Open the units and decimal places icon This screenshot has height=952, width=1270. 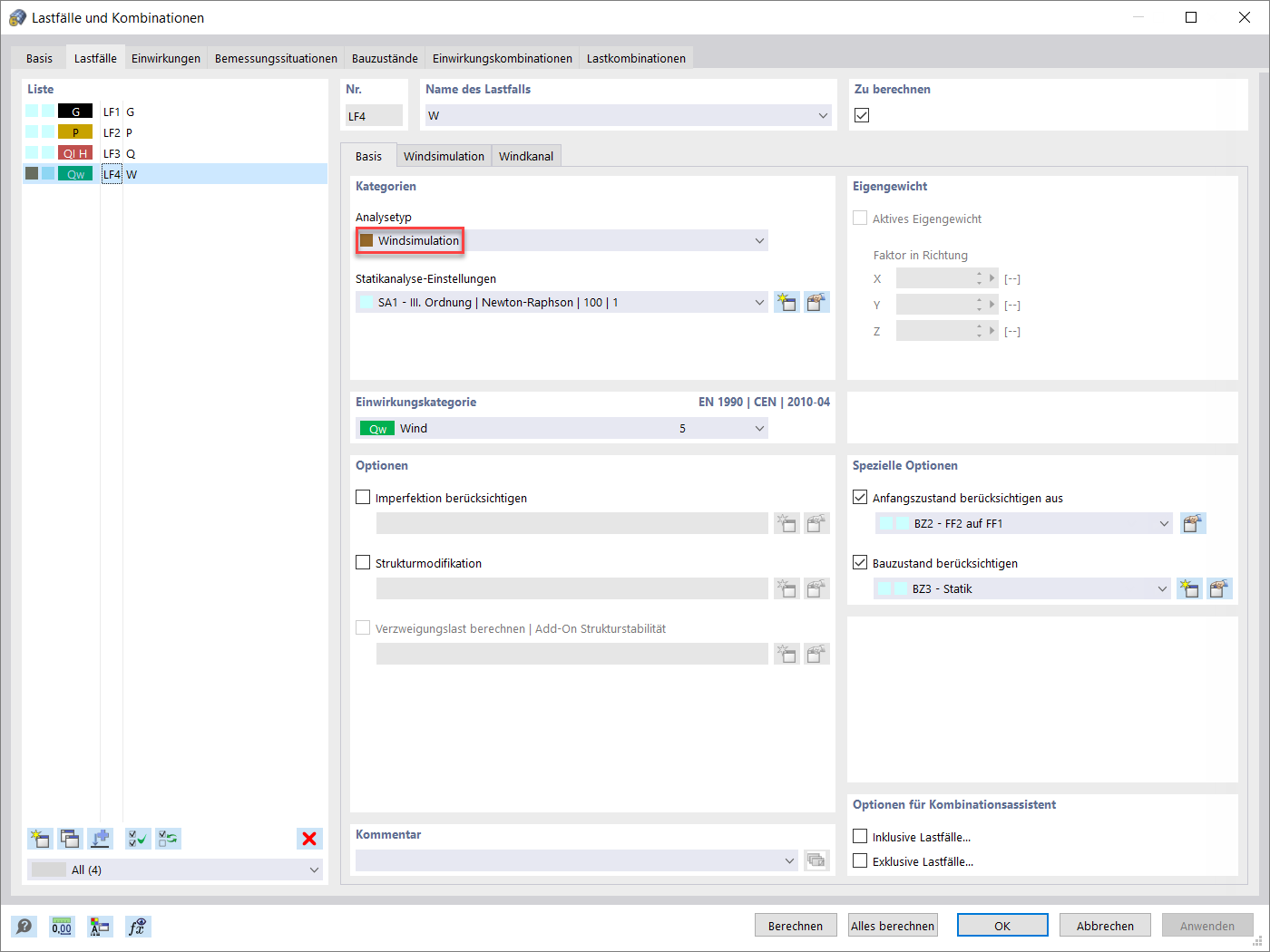coord(62,926)
